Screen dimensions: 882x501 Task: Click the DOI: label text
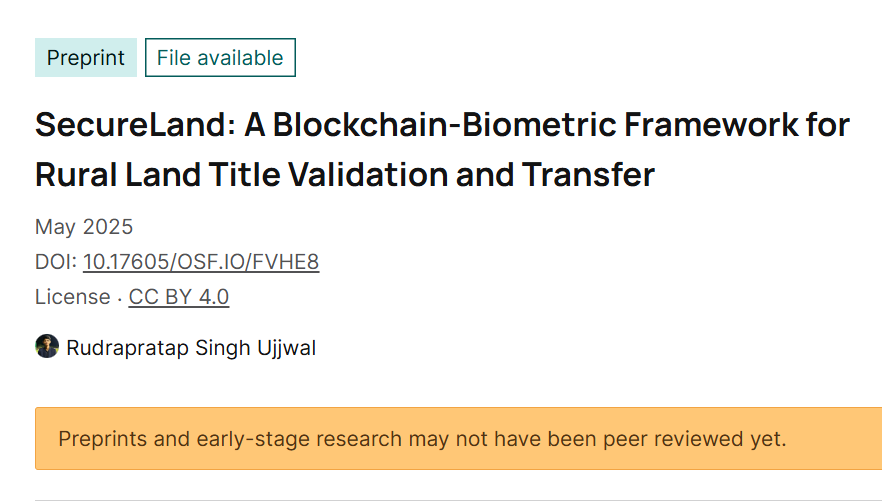pos(56,262)
